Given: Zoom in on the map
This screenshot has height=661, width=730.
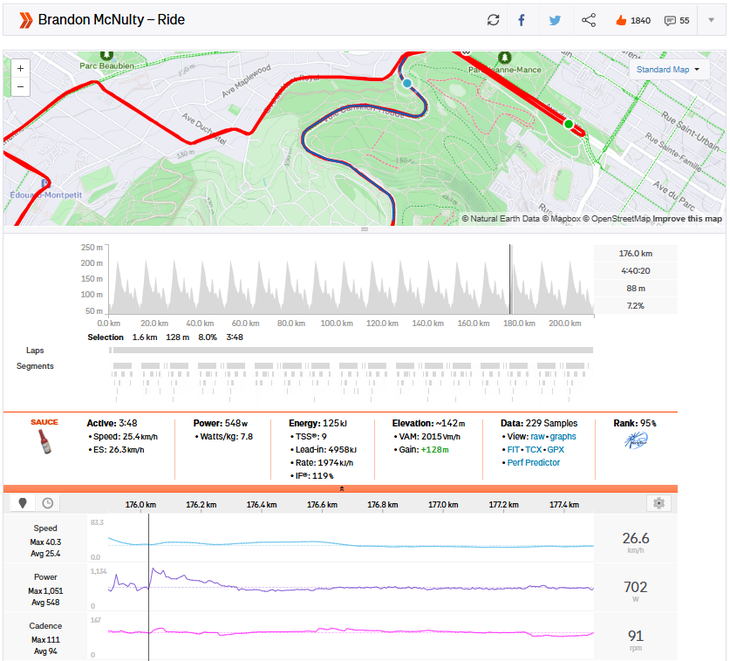Looking at the screenshot, I should 21,68.
